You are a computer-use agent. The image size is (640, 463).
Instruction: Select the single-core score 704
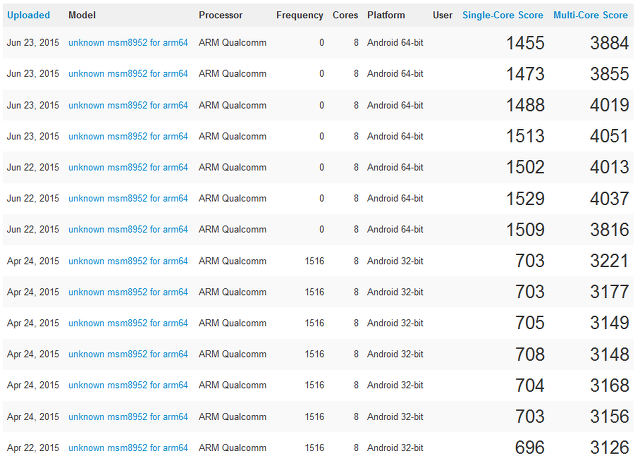click(530, 385)
